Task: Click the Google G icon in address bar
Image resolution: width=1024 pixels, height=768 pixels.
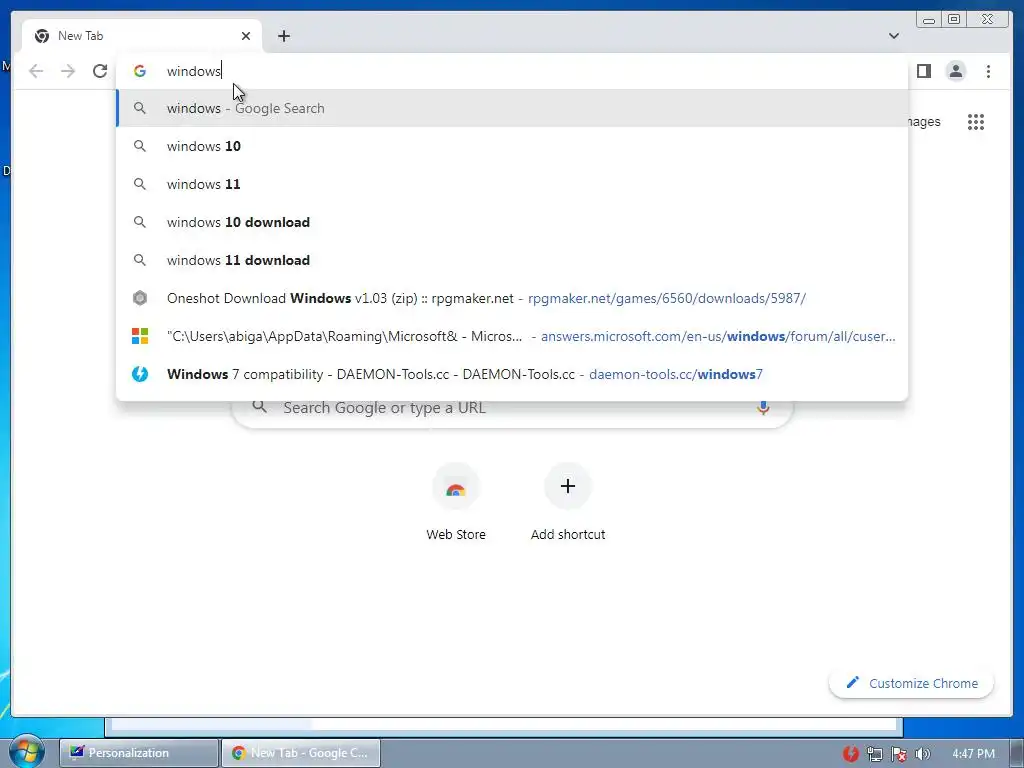Action: coord(140,71)
